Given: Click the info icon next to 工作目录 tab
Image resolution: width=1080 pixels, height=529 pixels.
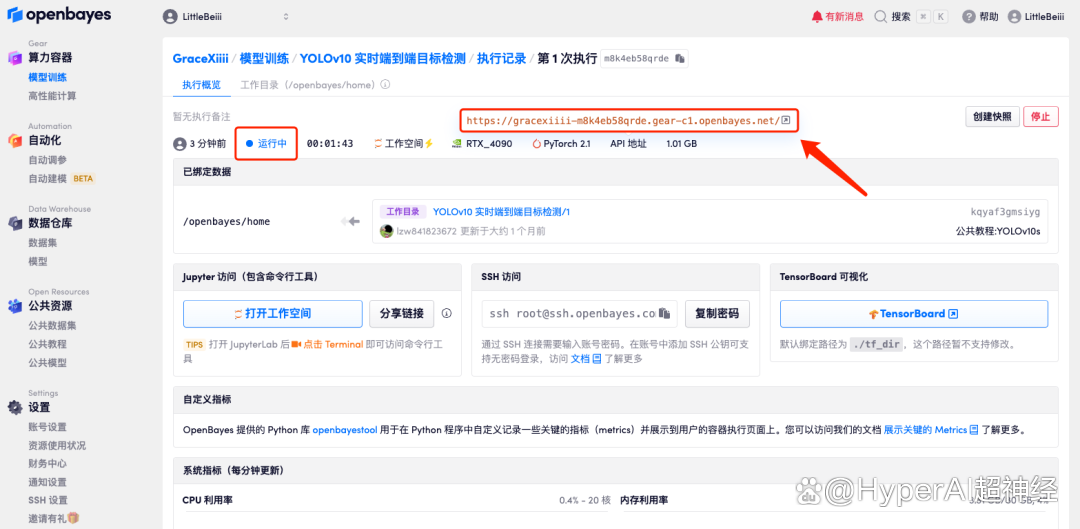Looking at the screenshot, I should pos(385,85).
